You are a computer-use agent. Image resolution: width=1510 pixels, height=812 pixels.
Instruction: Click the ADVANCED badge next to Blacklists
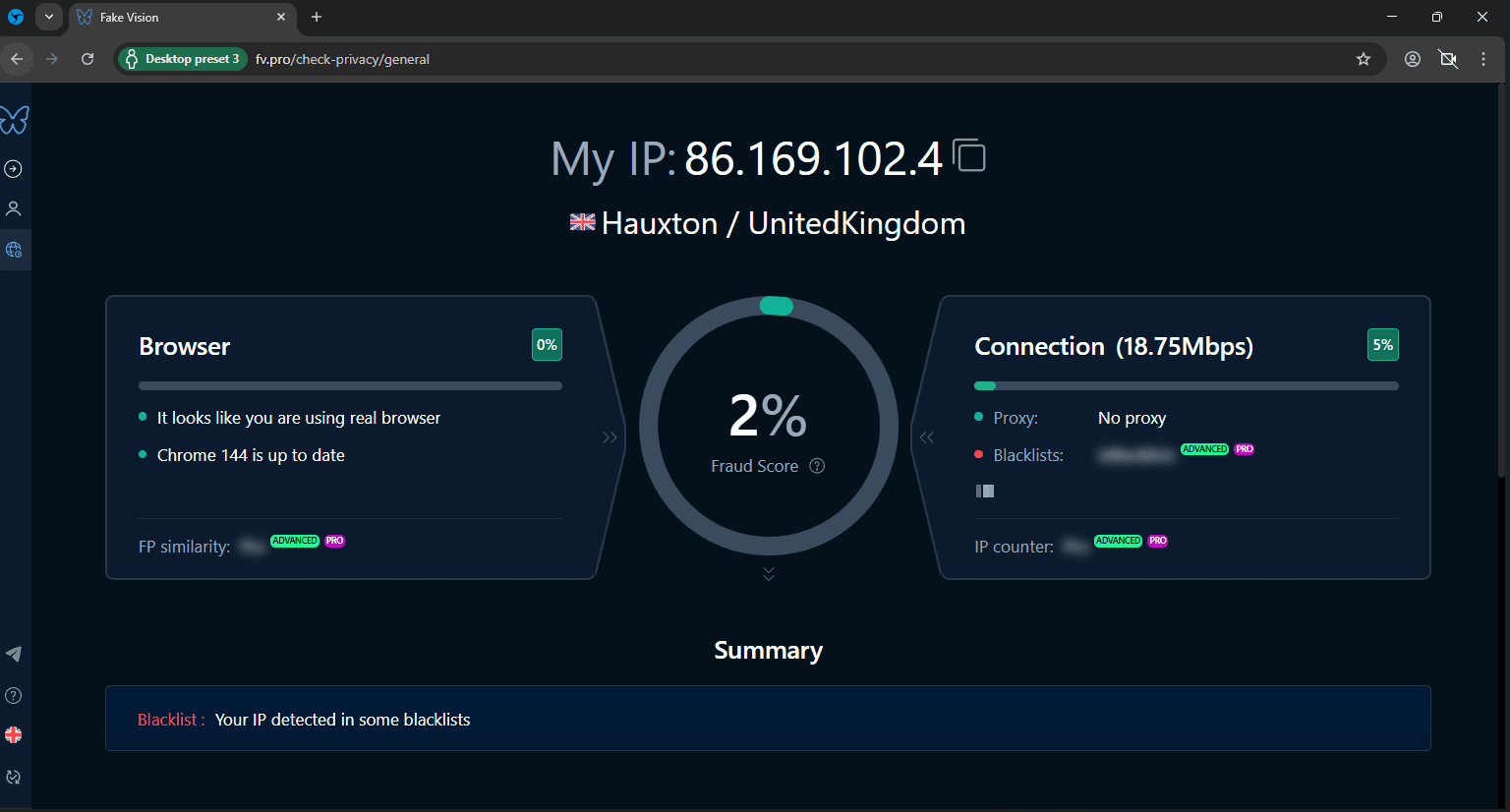click(1204, 449)
